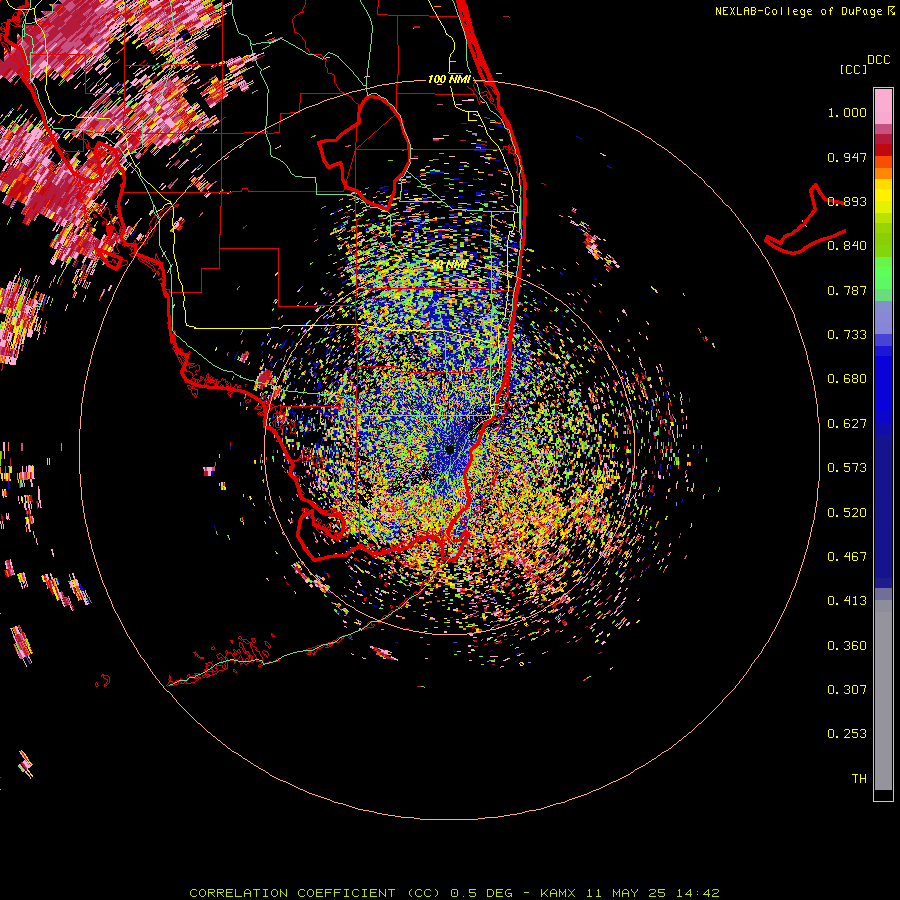Select the 1.000 legend value
Screen dimensions: 900x900
847,112
